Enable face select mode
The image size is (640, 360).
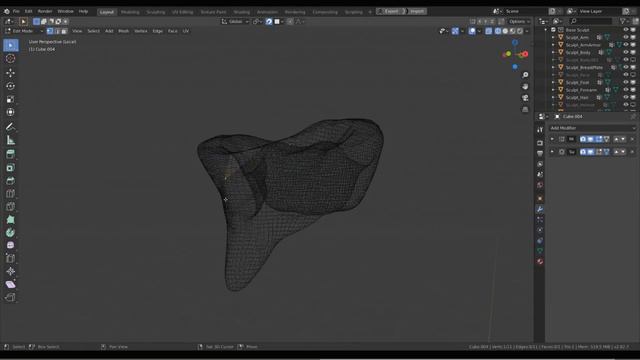tap(64, 31)
